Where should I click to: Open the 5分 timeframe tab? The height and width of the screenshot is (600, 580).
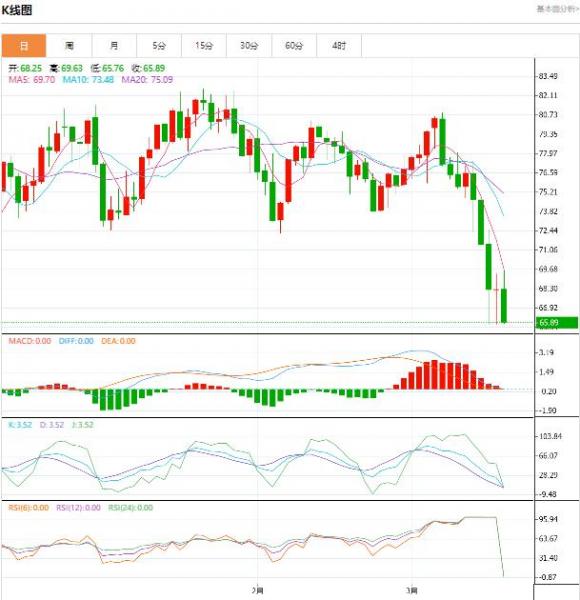coord(159,46)
